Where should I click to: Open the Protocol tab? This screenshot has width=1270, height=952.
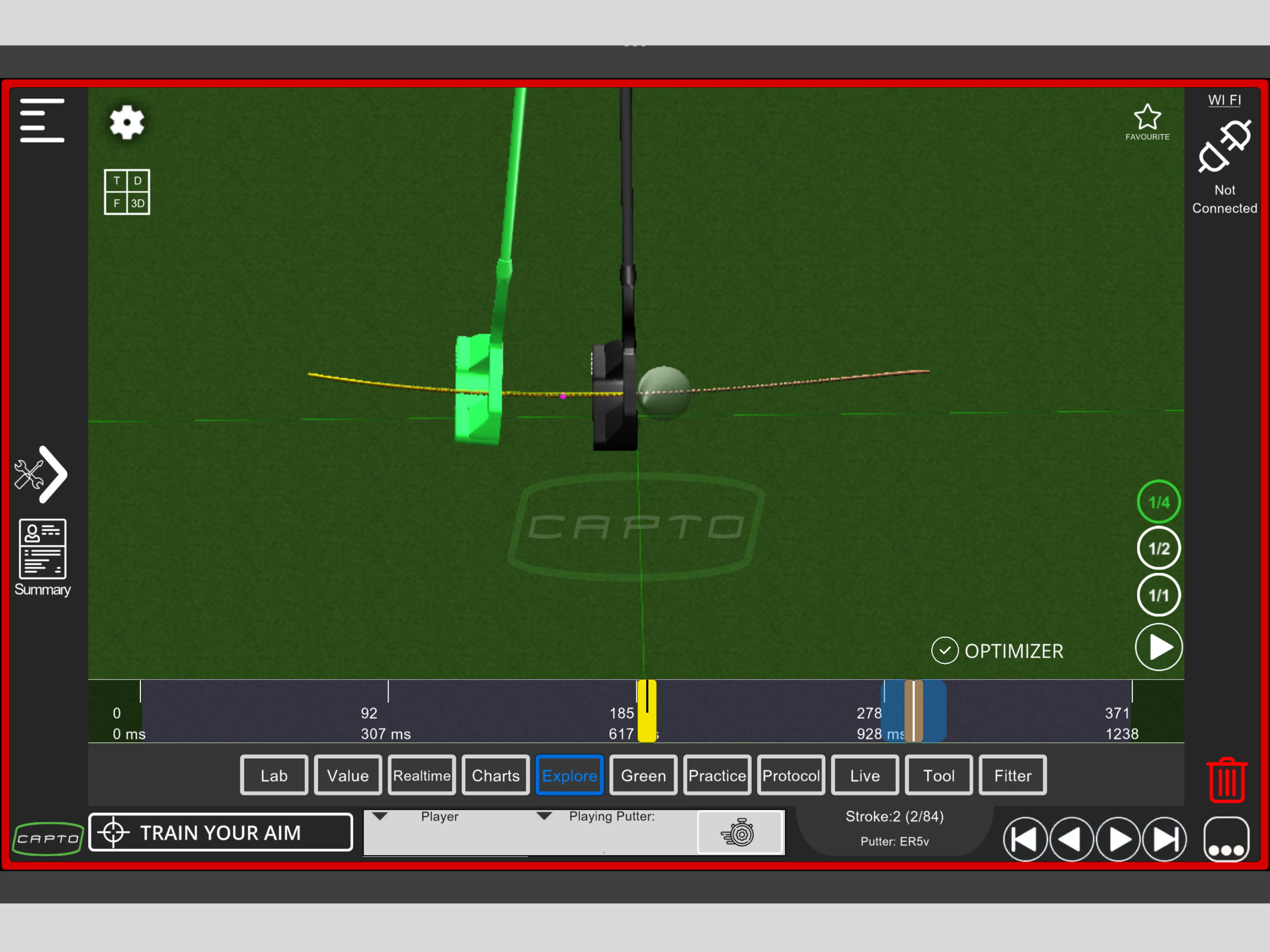pyautogui.click(x=791, y=775)
